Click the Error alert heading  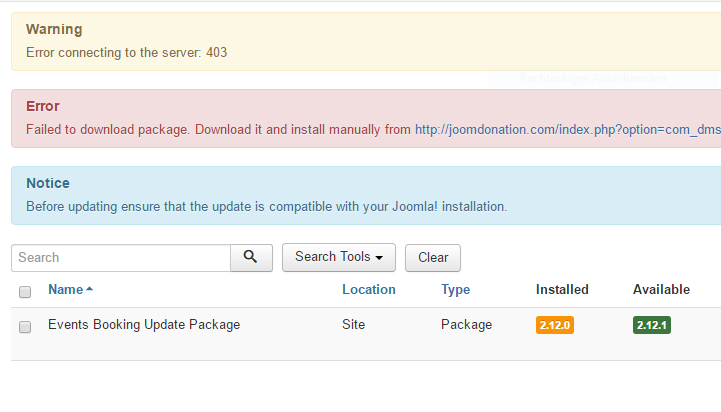[43, 106]
